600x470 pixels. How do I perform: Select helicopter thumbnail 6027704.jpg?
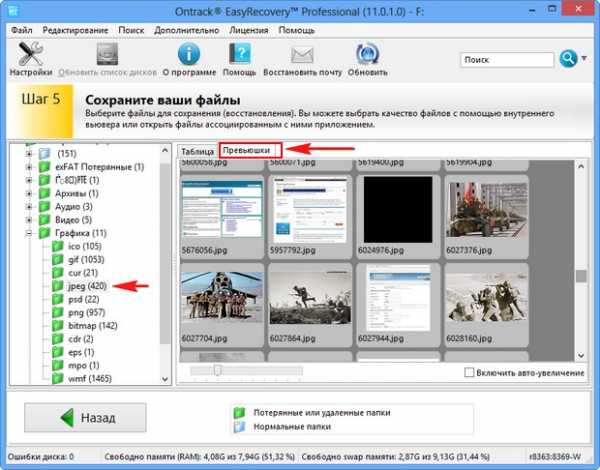[222, 305]
